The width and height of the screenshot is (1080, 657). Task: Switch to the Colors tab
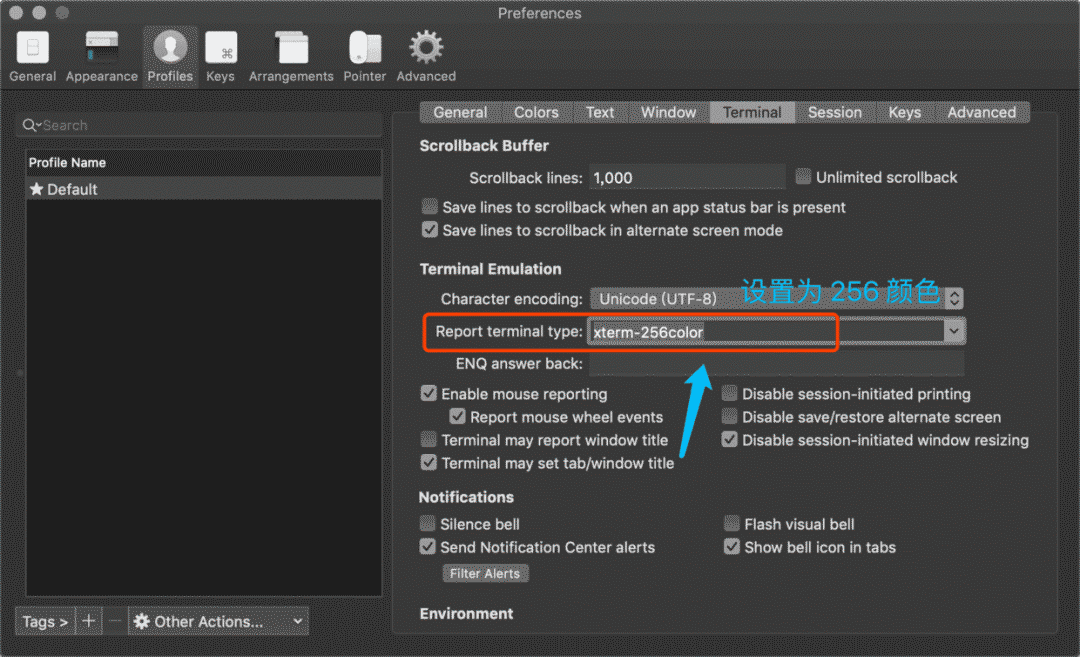tap(536, 112)
